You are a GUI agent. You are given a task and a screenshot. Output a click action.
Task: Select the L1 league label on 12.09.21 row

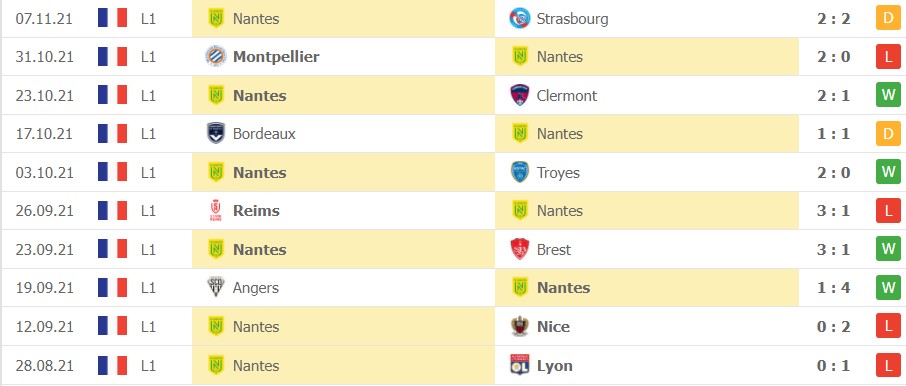pyautogui.click(x=148, y=326)
